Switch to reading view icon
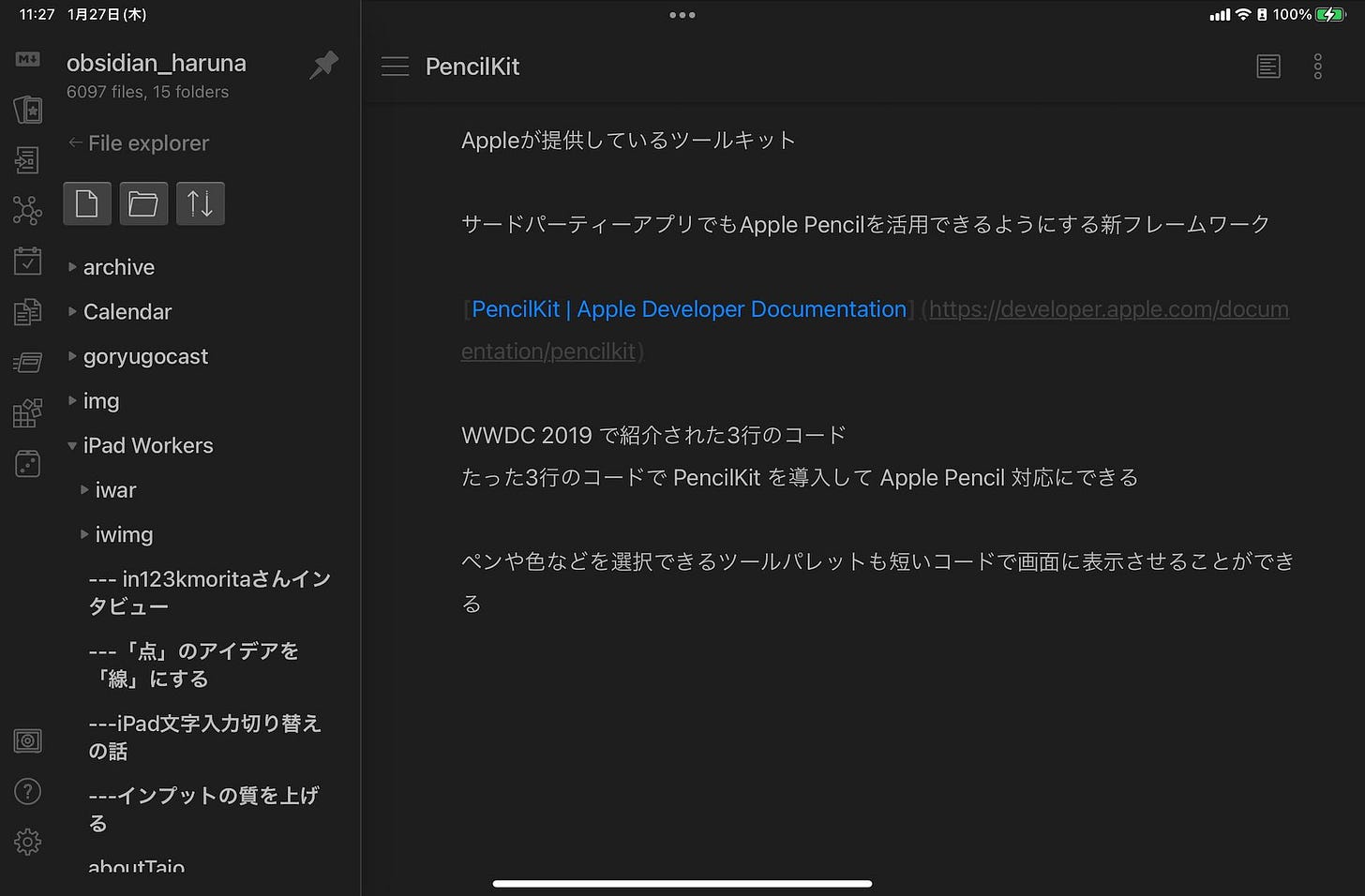This screenshot has width=1365, height=896. pyautogui.click(x=1268, y=67)
